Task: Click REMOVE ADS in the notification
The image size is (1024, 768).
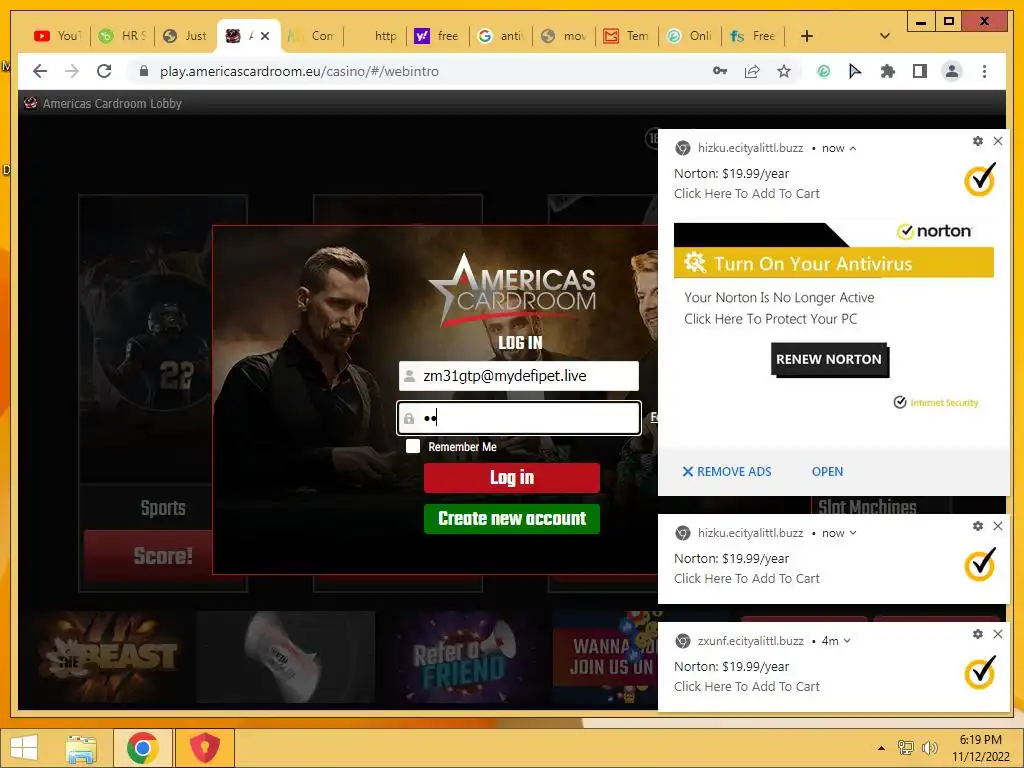Action: pos(727,472)
